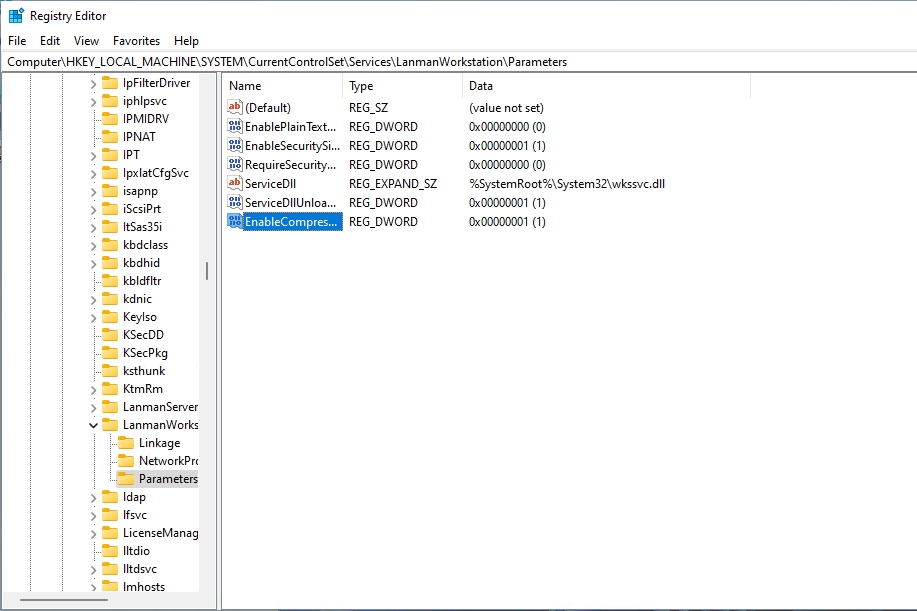This screenshot has width=917, height=611.
Task: Select the Parameters folder icon in tree
Action: (126, 479)
